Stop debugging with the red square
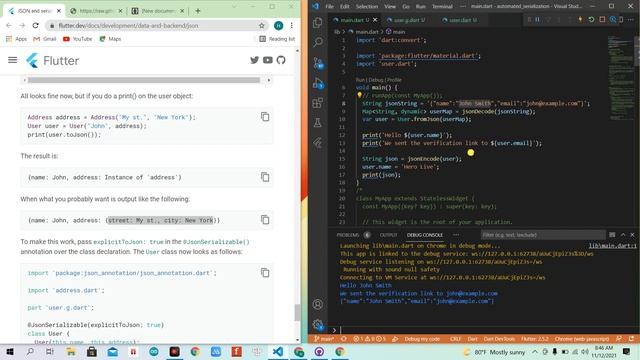Image resolution: width=640 pixels, height=360 pixels. tap(602, 20)
